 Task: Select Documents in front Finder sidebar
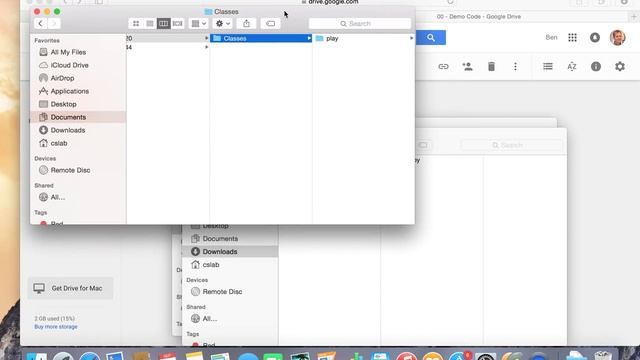click(x=78, y=117)
